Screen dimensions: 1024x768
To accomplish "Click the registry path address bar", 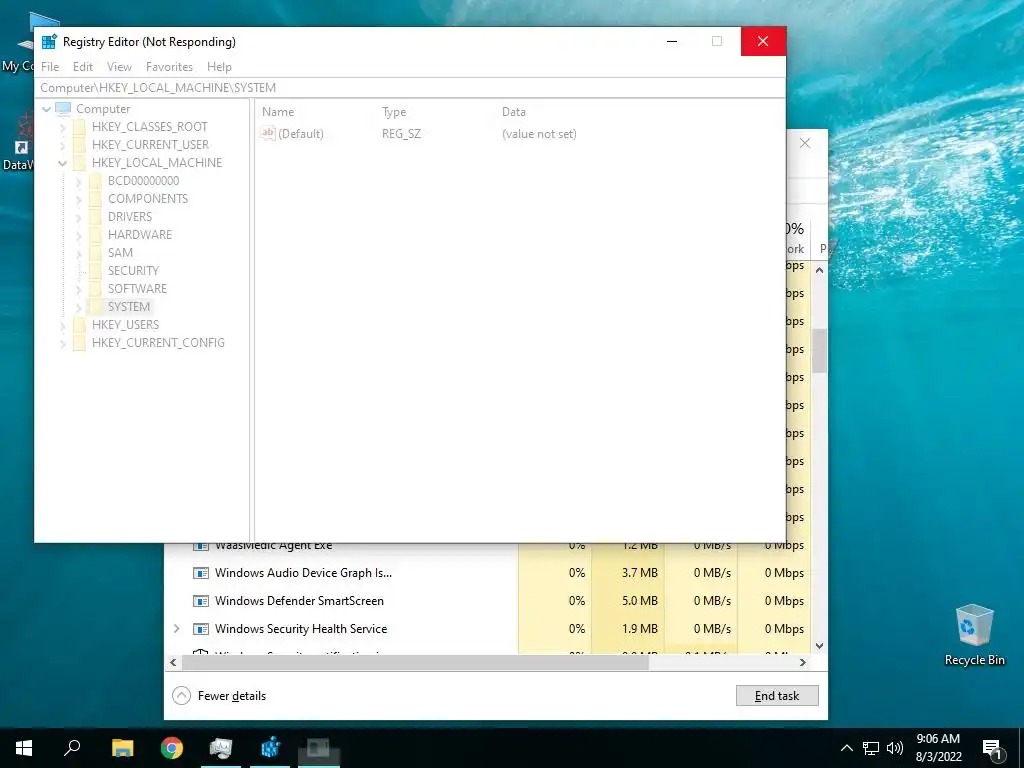I will click(410, 88).
